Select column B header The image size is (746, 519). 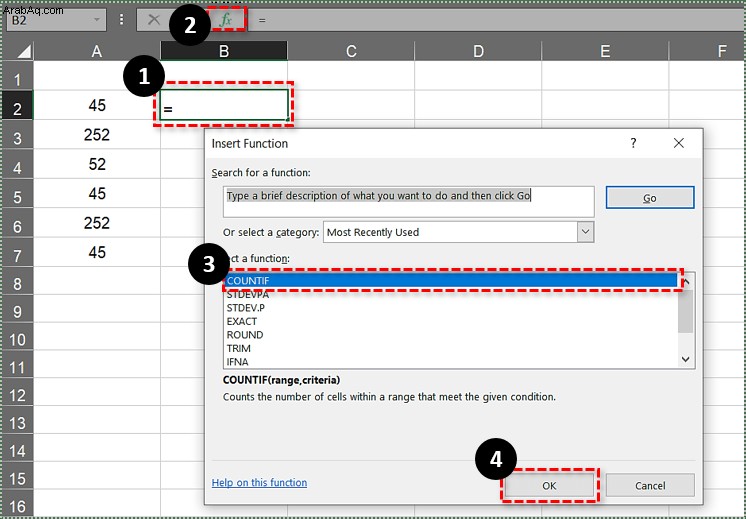tap(224, 51)
